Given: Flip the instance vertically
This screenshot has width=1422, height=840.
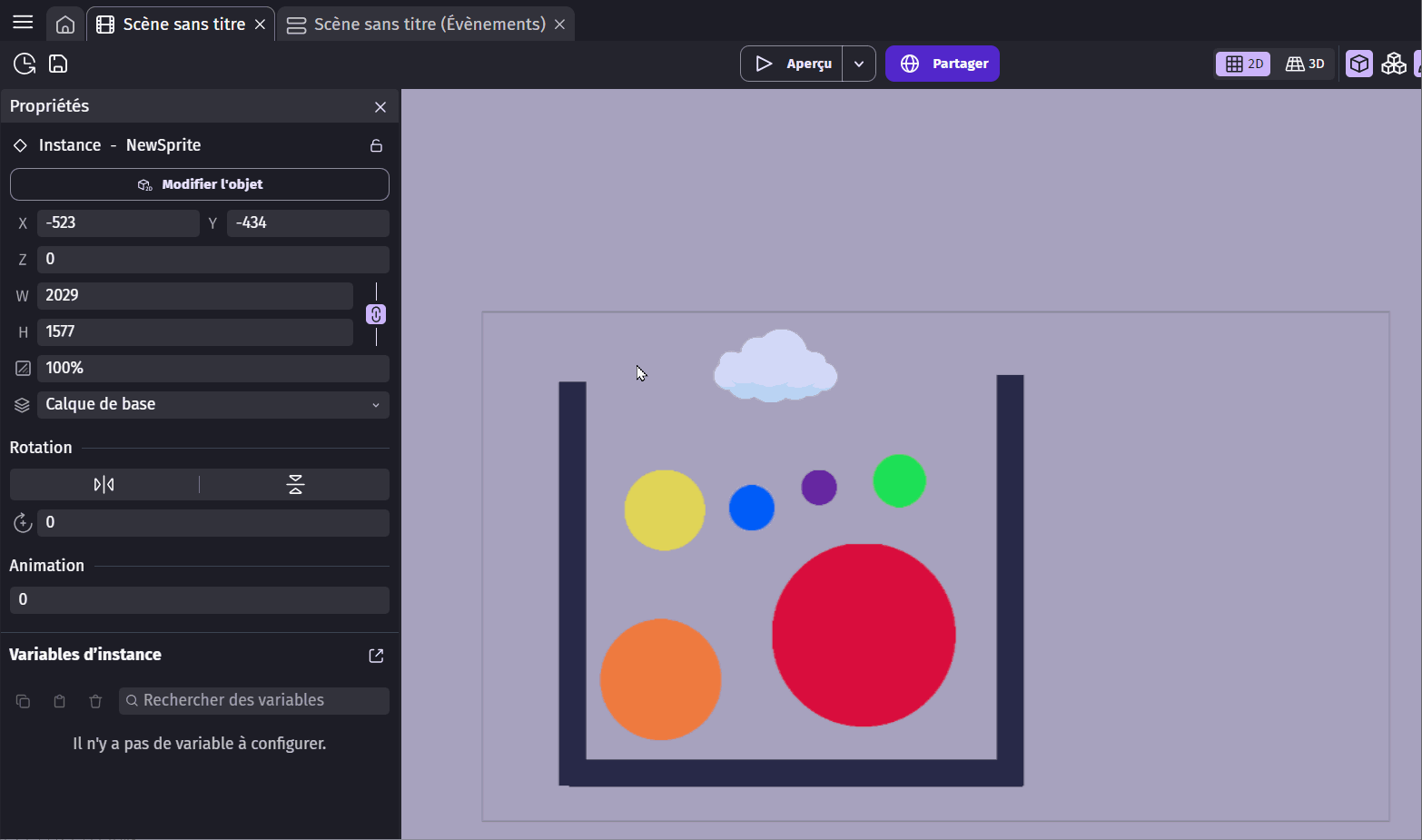Looking at the screenshot, I should coord(295,485).
